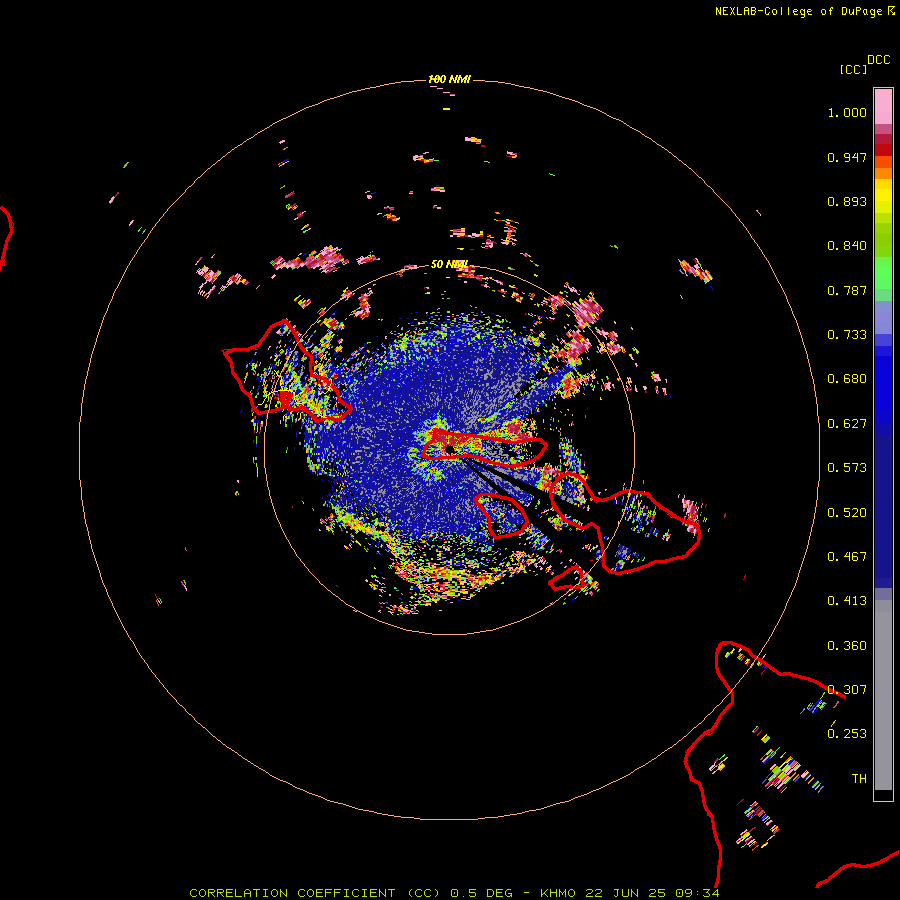Click the 0.680 scale value
This screenshot has width=900, height=900.
click(847, 379)
